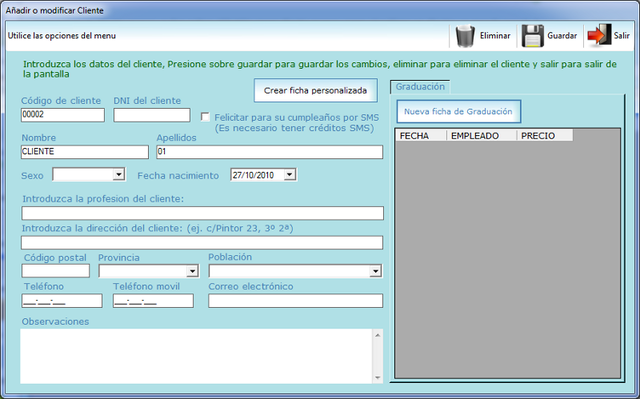This screenshot has width=640, height=399.
Task: Click 'Utilice las opciones del menu' text
Action: [x=62, y=36]
